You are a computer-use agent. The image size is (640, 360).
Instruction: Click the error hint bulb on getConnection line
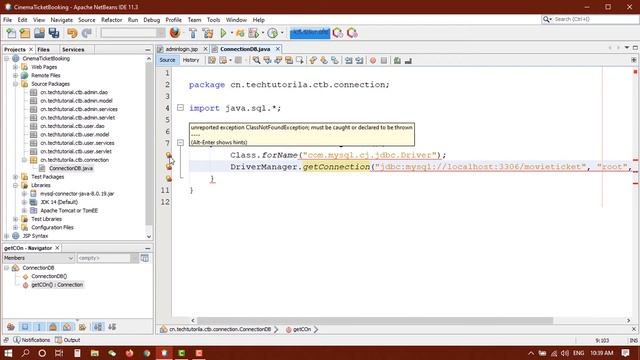169,167
